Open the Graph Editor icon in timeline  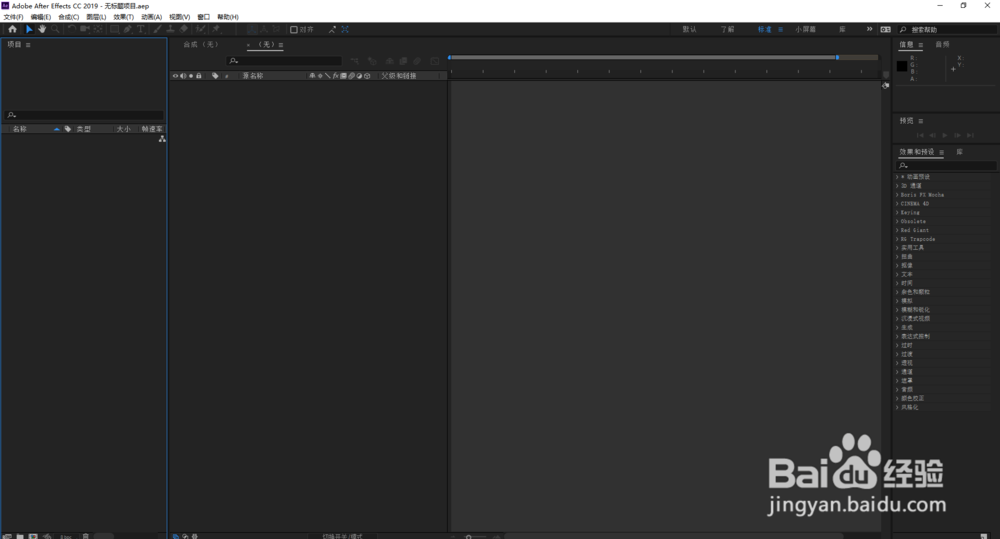435,61
